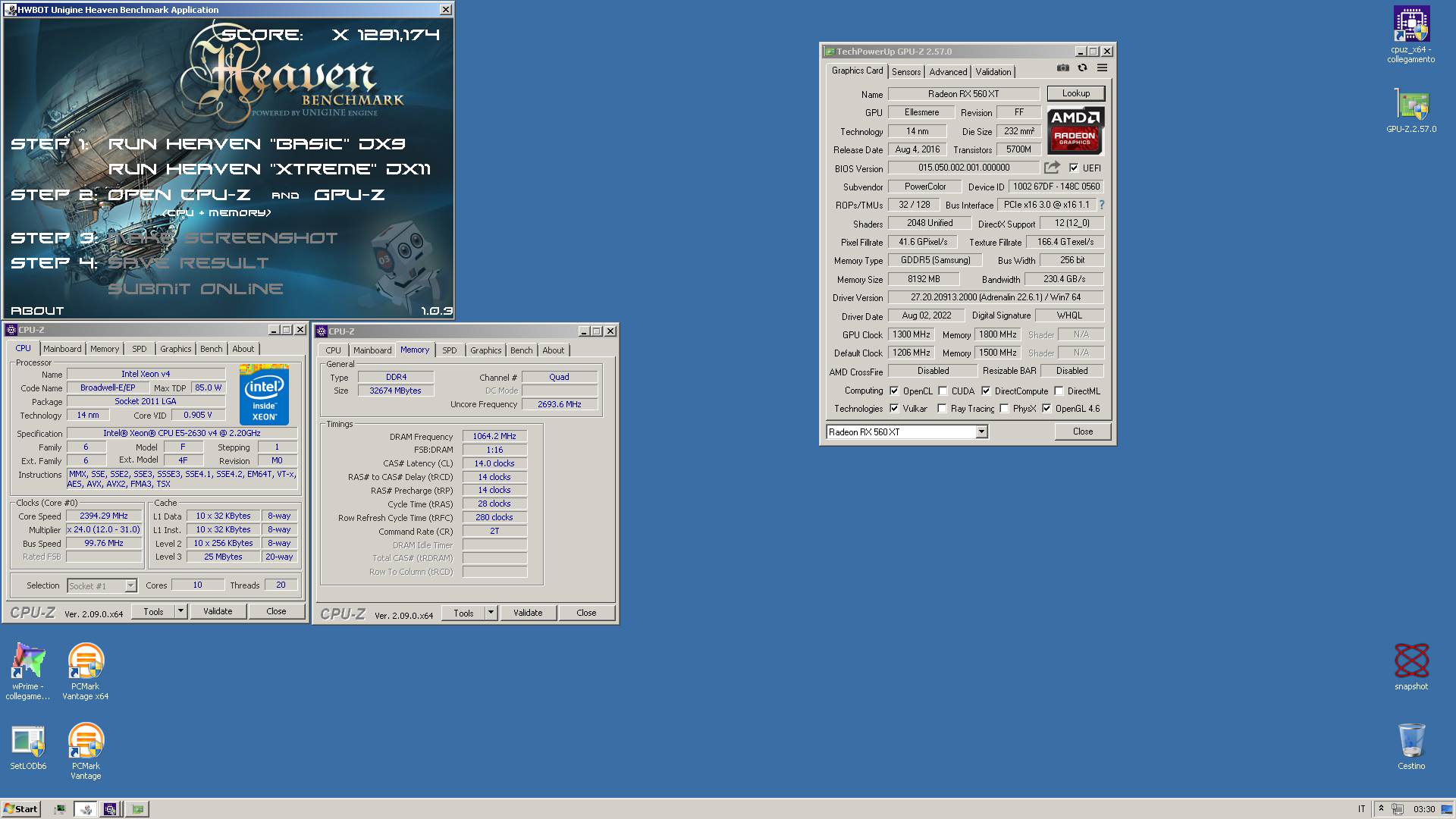Viewport: 1456px width, 819px height.
Task: Expand Tools arrow in CPU-Z CPU window
Action: click(180, 611)
